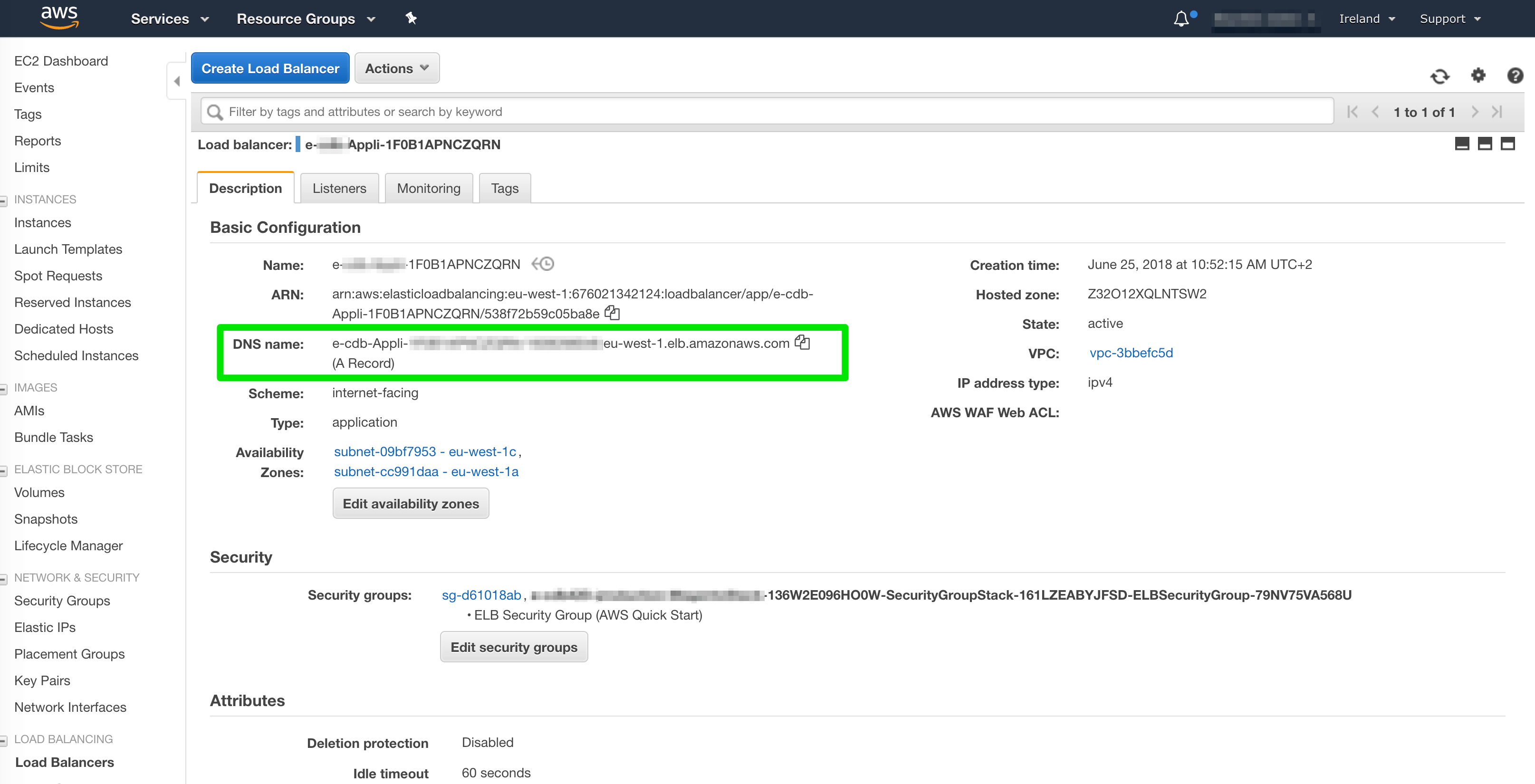Screen dimensions: 1535x784
Task: Open the Support menu
Action: 1450,19
